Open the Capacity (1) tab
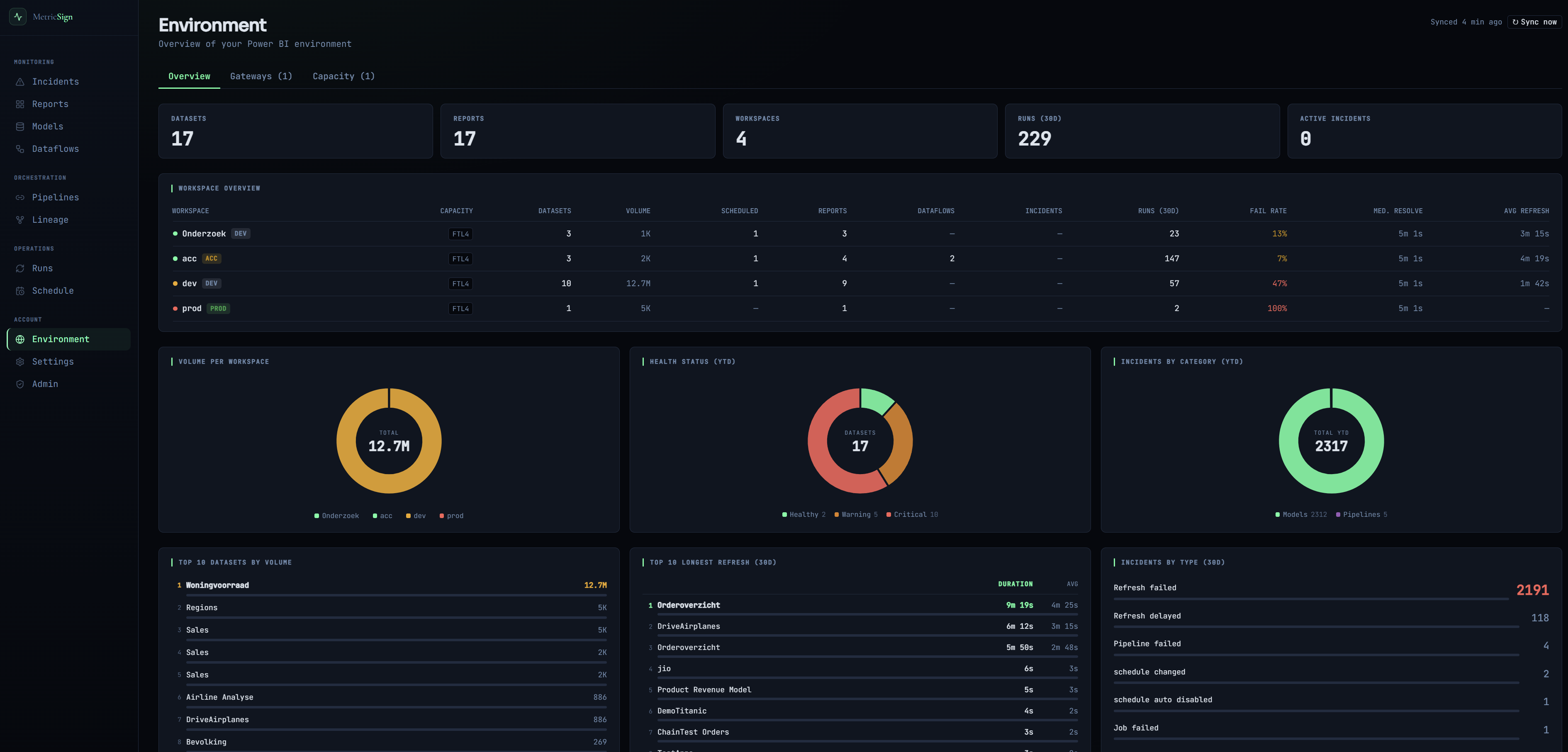 click(343, 76)
